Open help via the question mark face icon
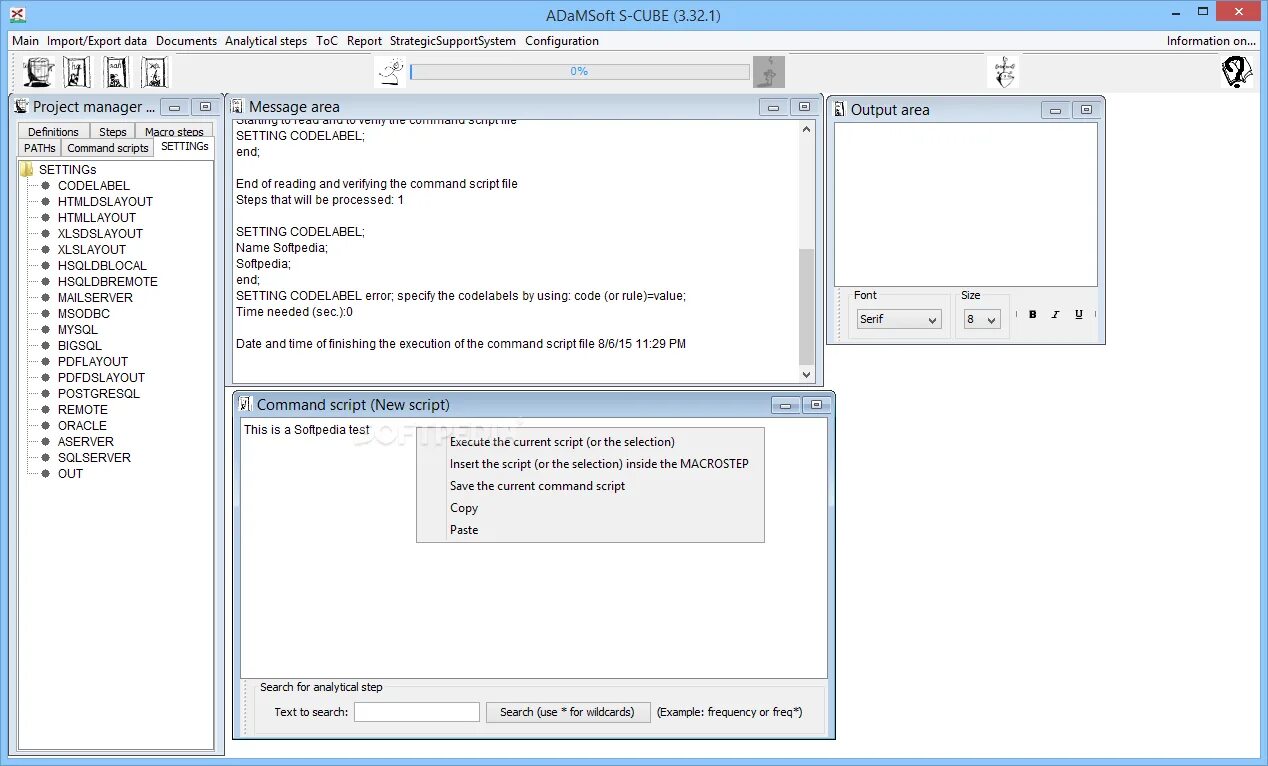The width and height of the screenshot is (1268, 766). (x=1237, y=72)
